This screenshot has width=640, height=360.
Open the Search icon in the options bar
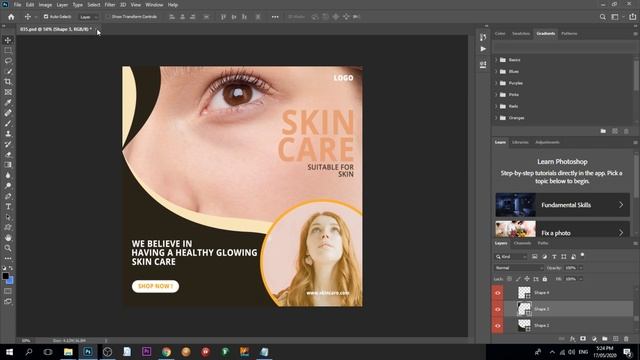[602, 17]
